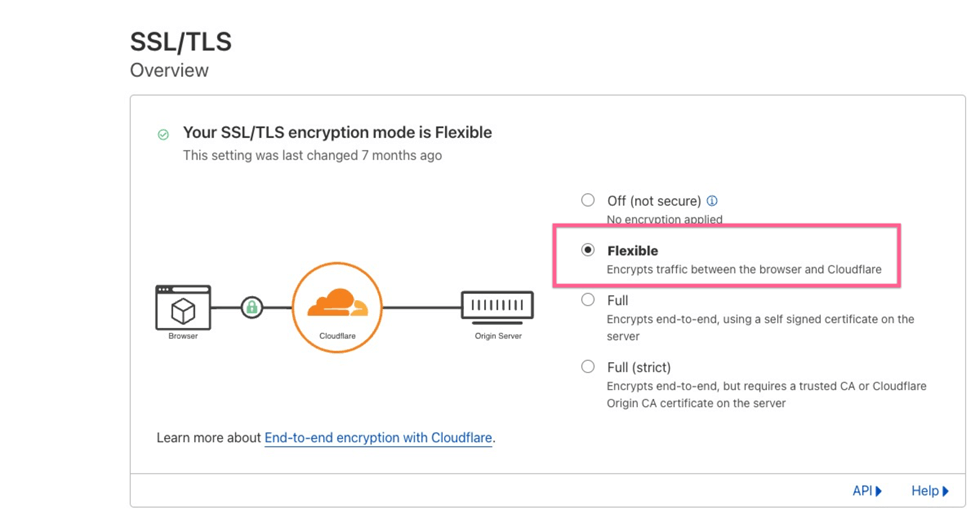Open the End-to-end encryption with Cloudflare link

(x=378, y=438)
